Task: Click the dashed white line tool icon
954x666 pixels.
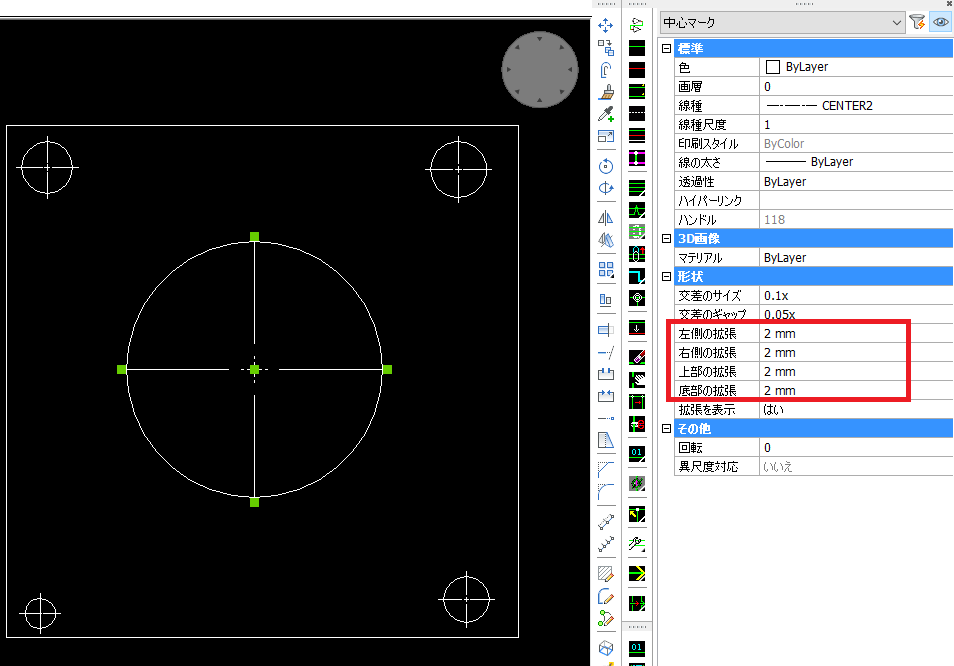Action: [637, 114]
